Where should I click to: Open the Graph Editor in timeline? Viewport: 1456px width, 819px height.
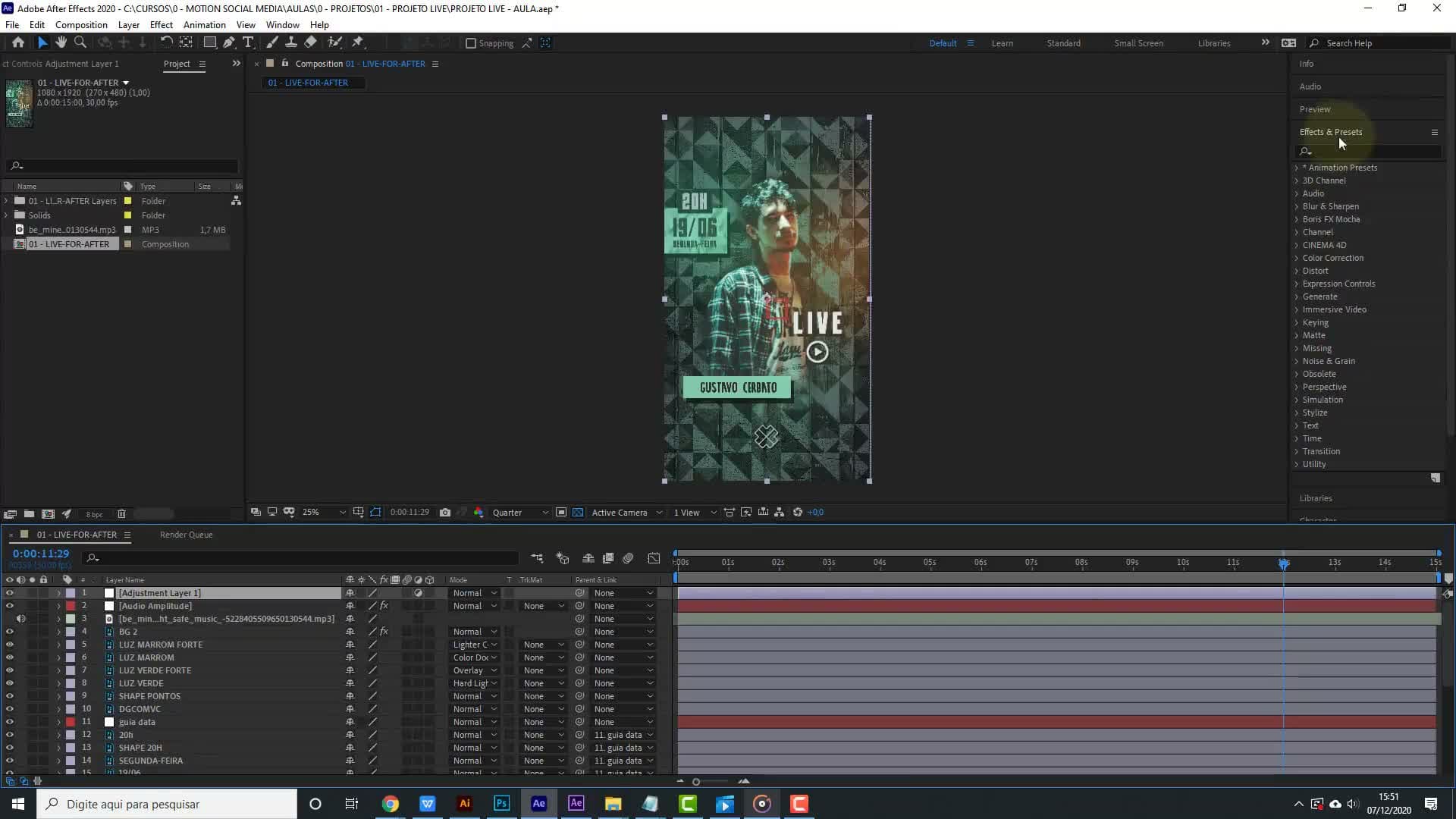tap(654, 558)
